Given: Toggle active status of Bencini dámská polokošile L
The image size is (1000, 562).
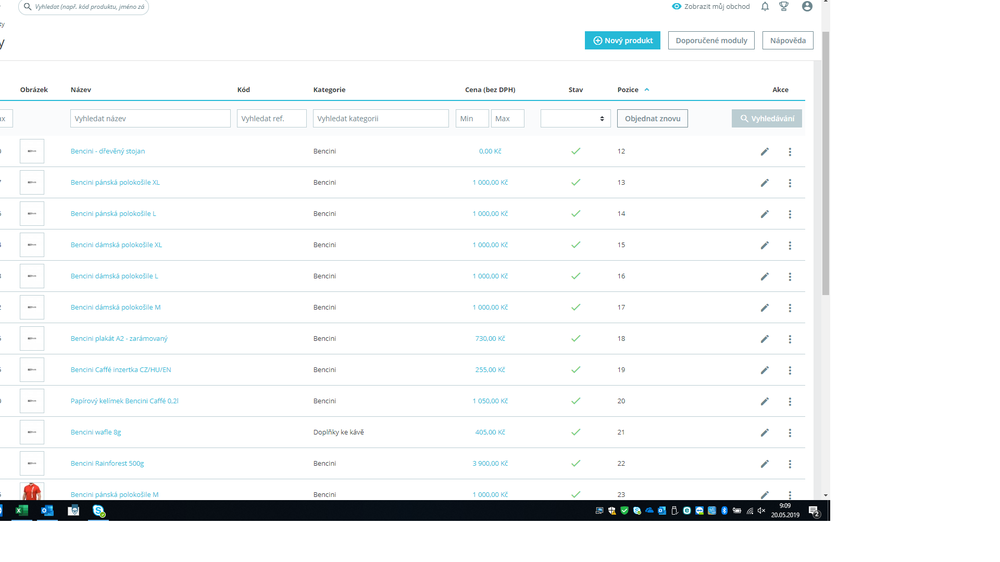Looking at the screenshot, I should (x=575, y=276).
